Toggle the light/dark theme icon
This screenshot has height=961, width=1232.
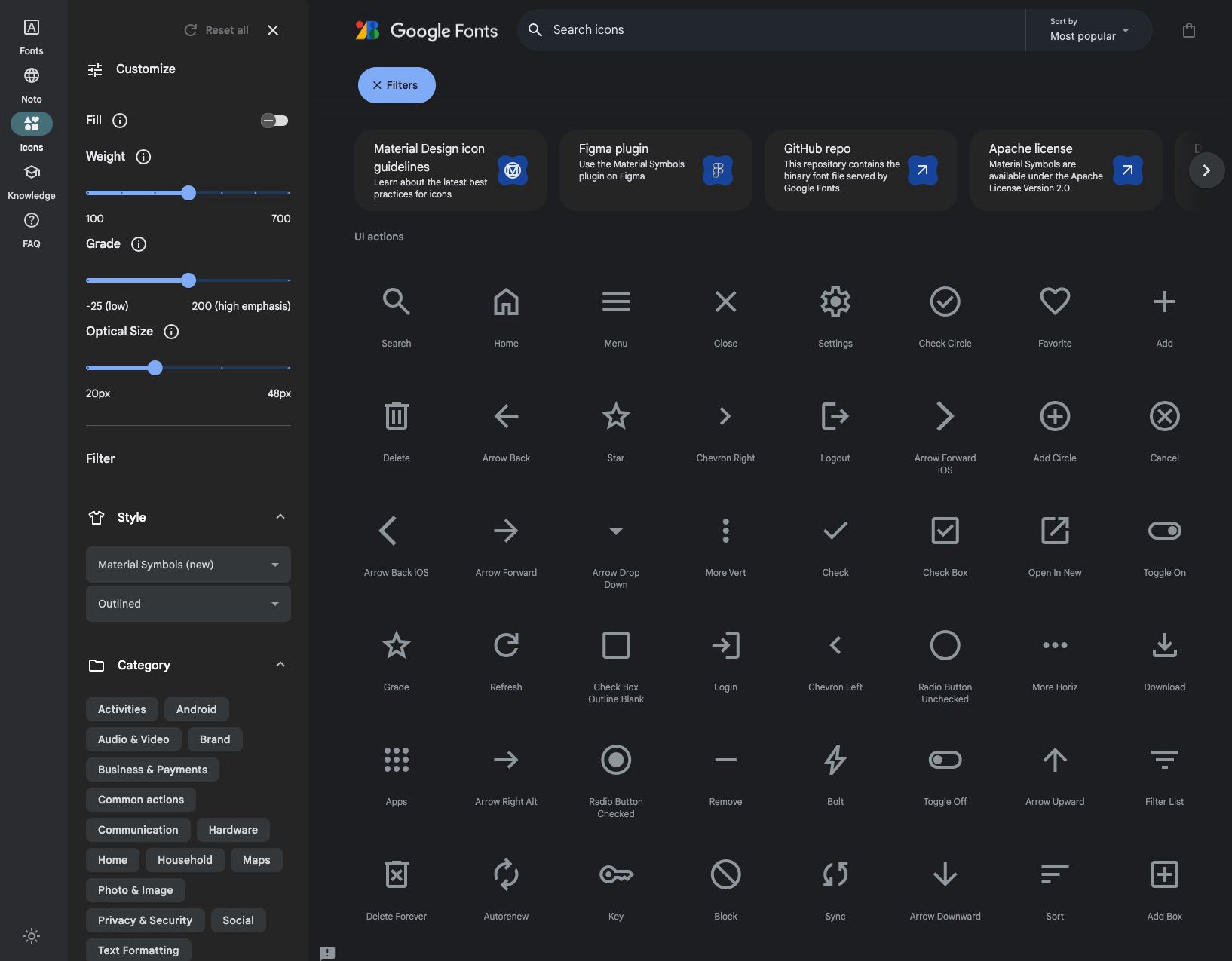(32, 936)
